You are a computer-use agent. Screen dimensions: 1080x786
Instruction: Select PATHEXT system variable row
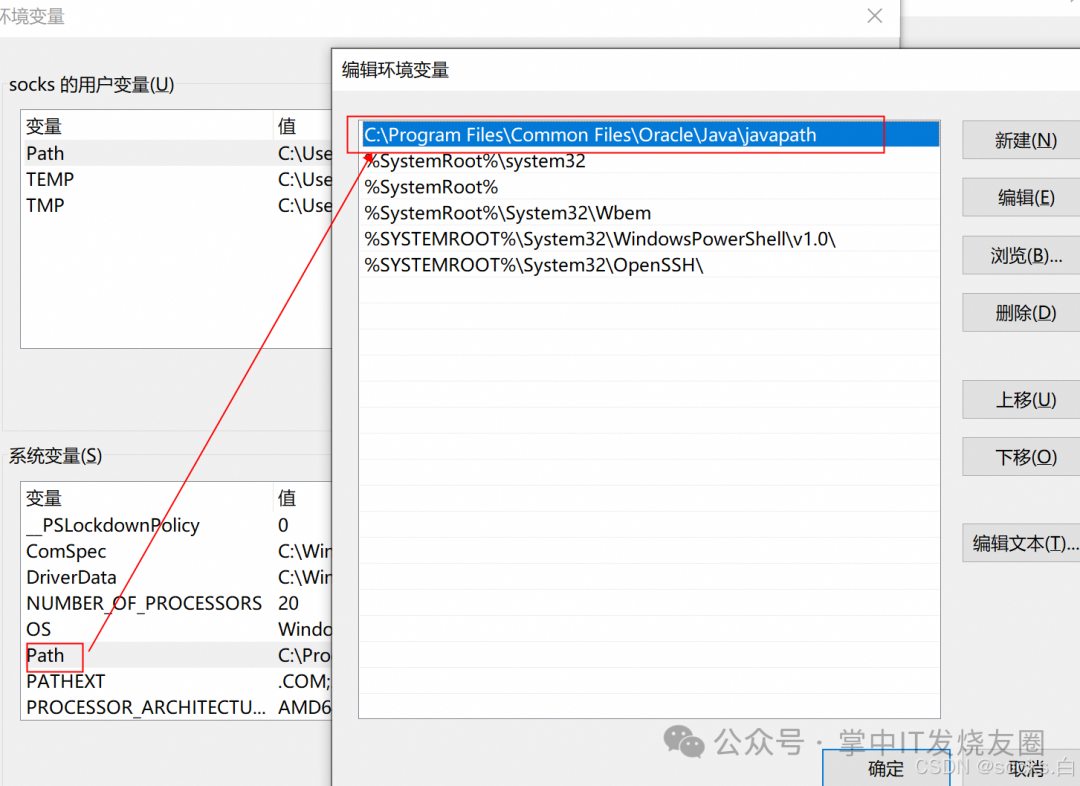tap(176, 681)
